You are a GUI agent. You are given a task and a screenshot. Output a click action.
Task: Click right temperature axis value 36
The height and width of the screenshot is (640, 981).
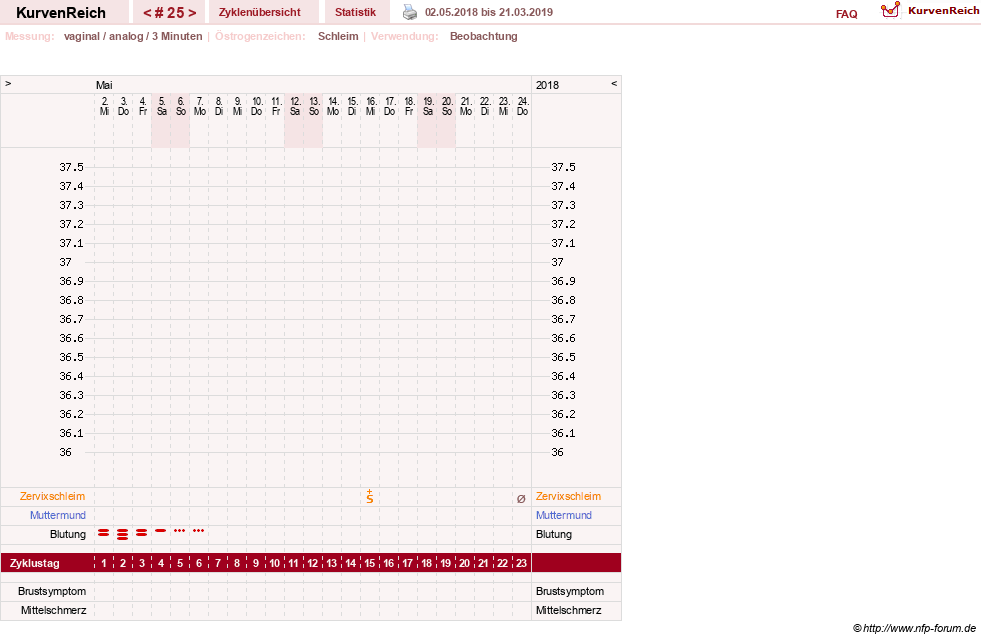point(557,452)
